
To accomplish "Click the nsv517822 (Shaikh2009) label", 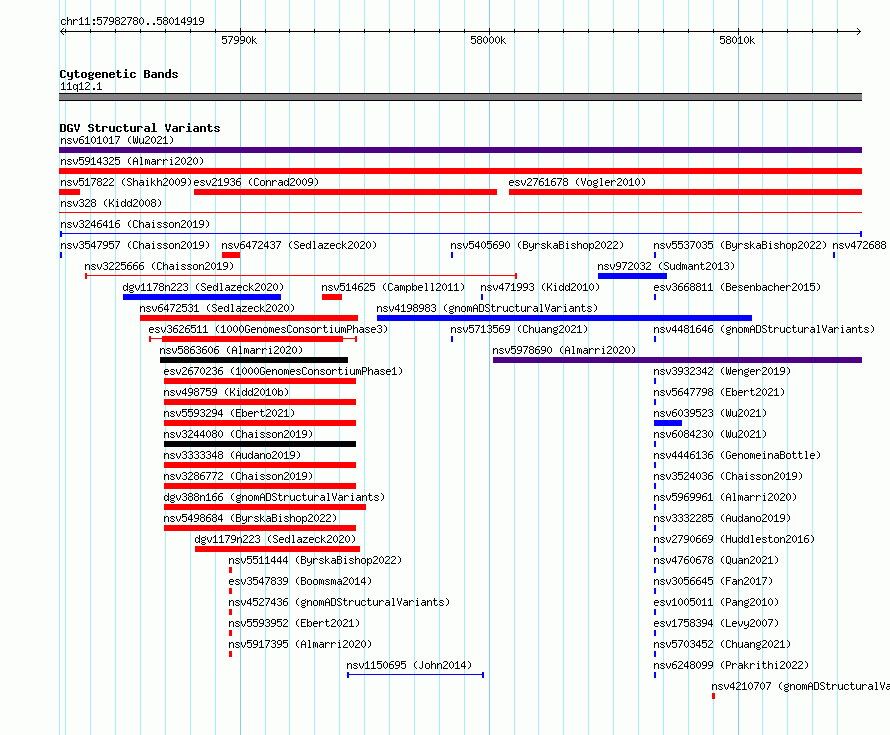I will 126,182.
